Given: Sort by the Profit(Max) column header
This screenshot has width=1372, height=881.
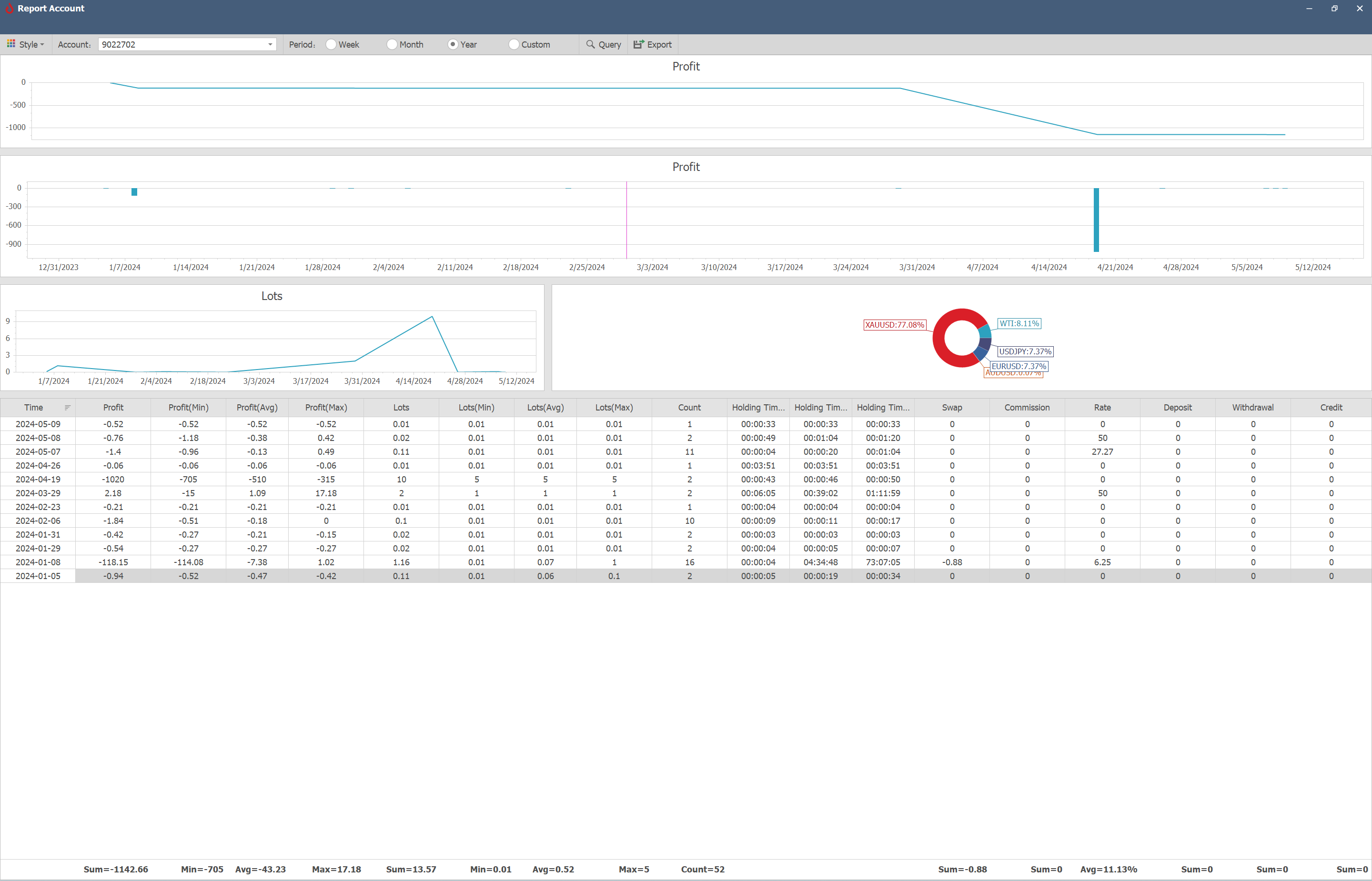Looking at the screenshot, I should (326, 407).
